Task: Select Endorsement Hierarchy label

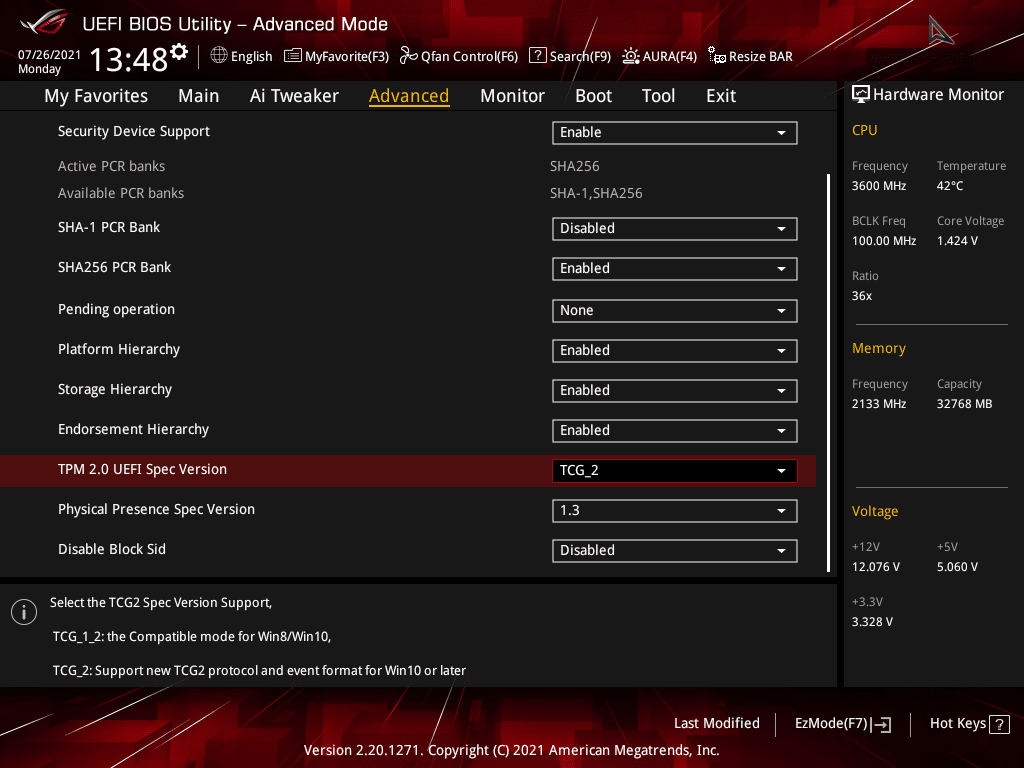Action: coord(133,429)
